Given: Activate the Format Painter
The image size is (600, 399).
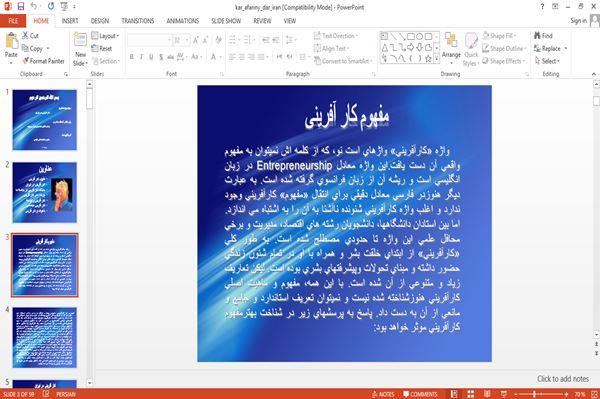Looking at the screenshot, I should (x=43, y=61).
